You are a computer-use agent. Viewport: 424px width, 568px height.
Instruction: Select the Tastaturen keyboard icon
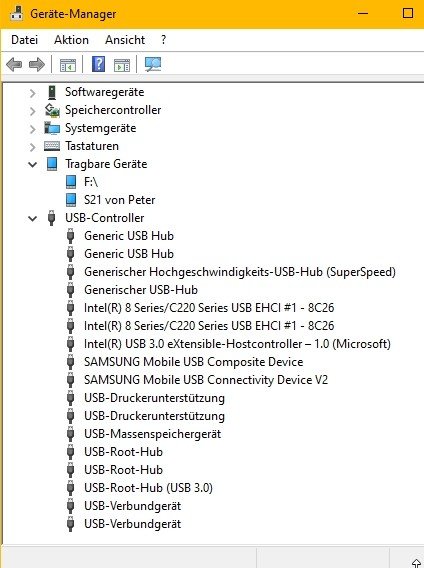click(52, 146)
